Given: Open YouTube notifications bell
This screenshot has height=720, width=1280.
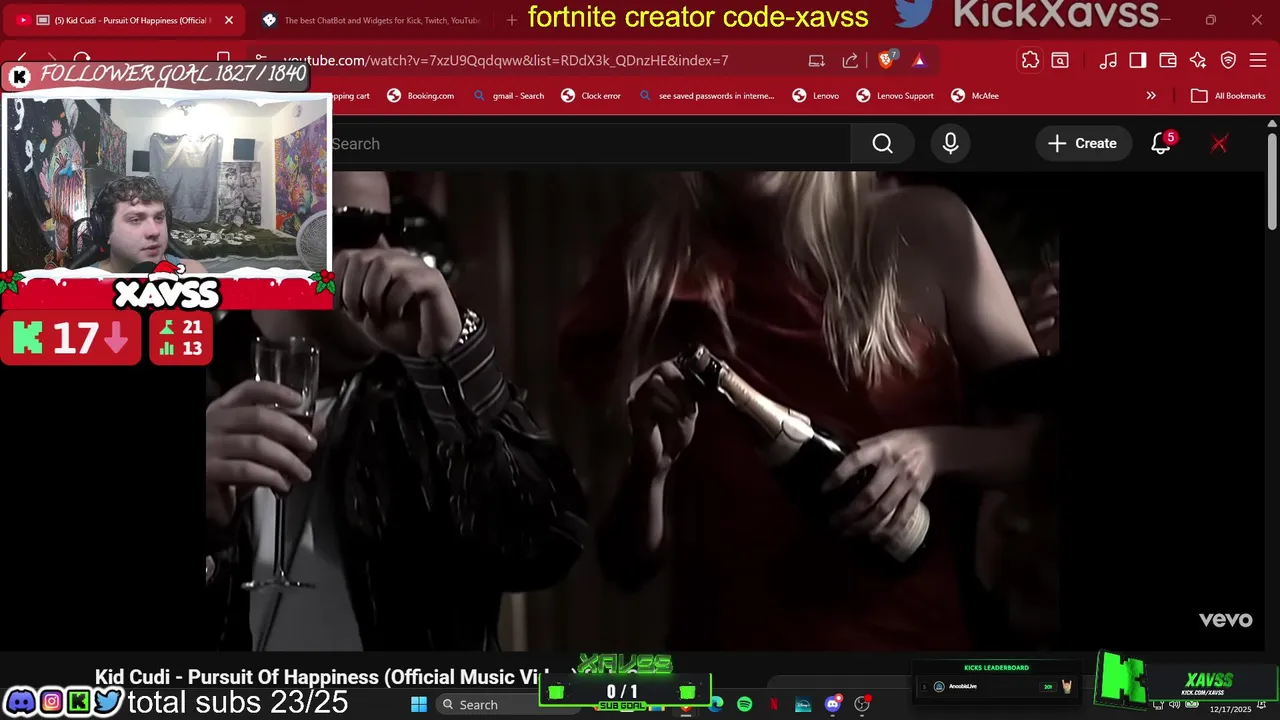Looking at the screenshot, I should coord(1161,144).
